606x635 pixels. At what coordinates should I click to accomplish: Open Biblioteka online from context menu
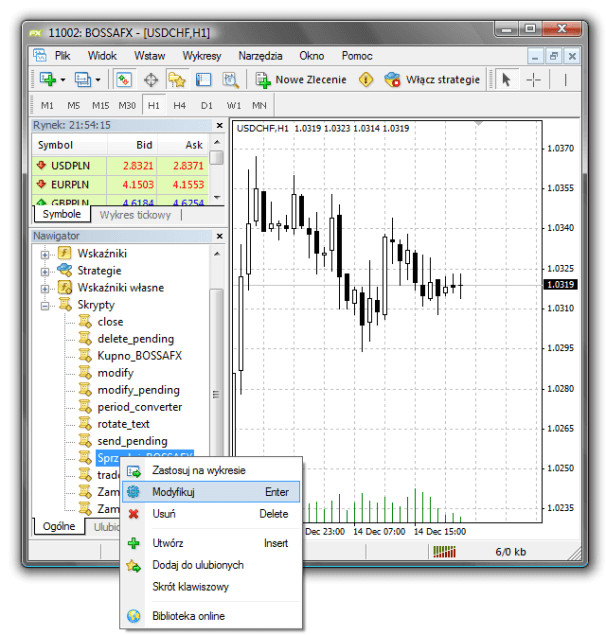[211, 616]
